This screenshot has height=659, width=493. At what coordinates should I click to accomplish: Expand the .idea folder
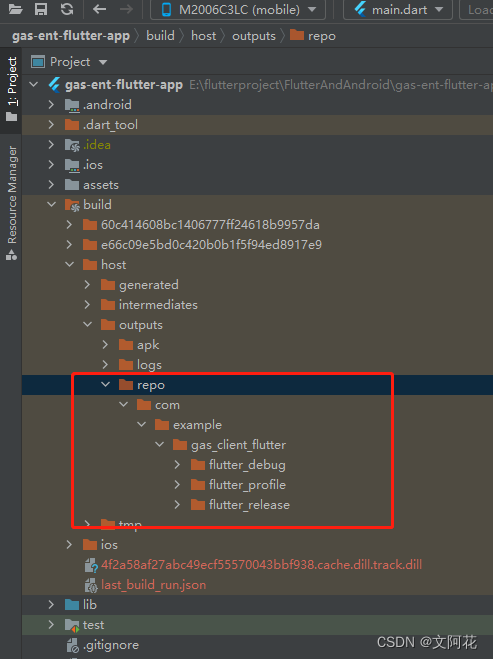51,145
